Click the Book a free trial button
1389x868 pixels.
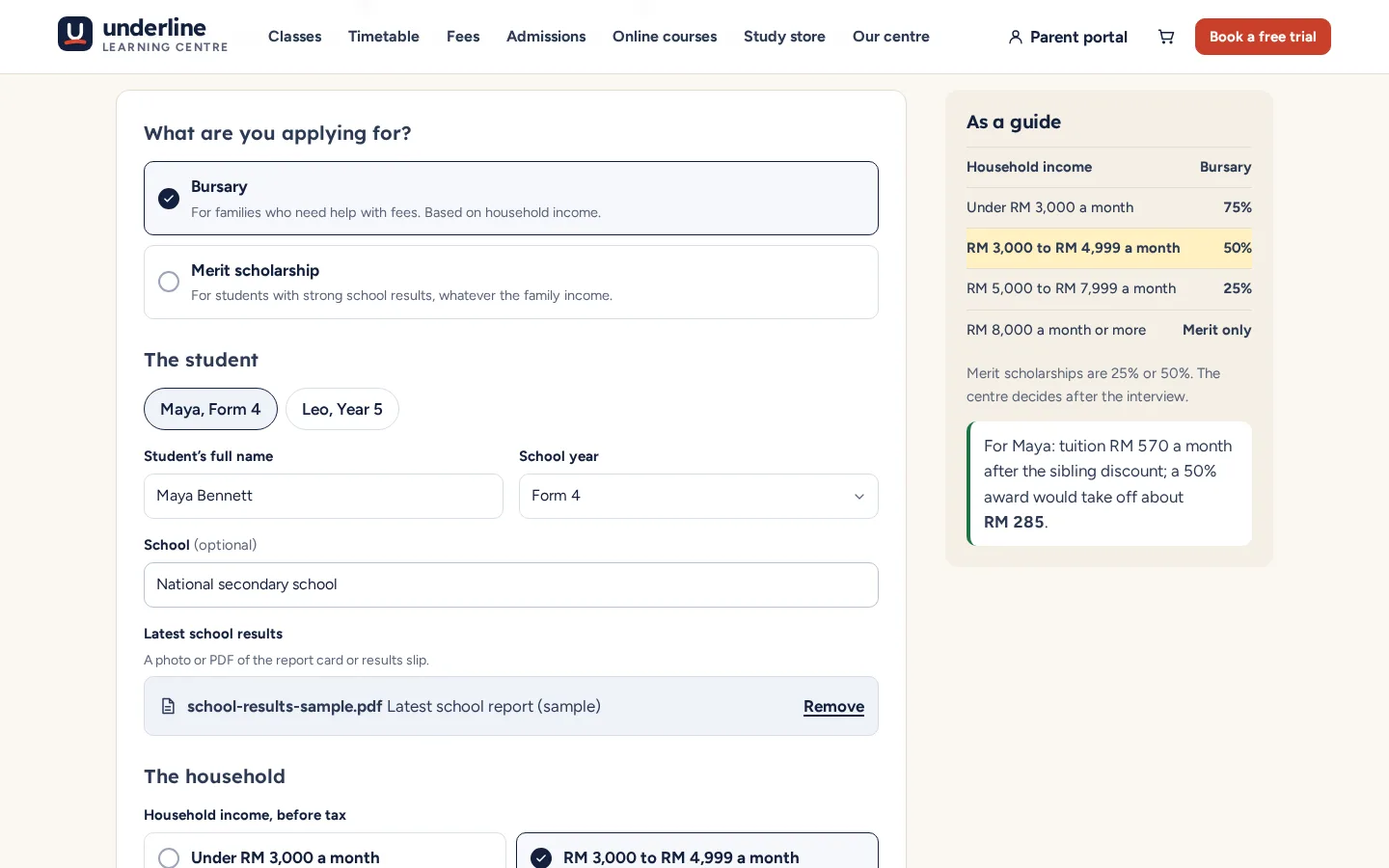pyautogui.click(x=1263, y=37)
